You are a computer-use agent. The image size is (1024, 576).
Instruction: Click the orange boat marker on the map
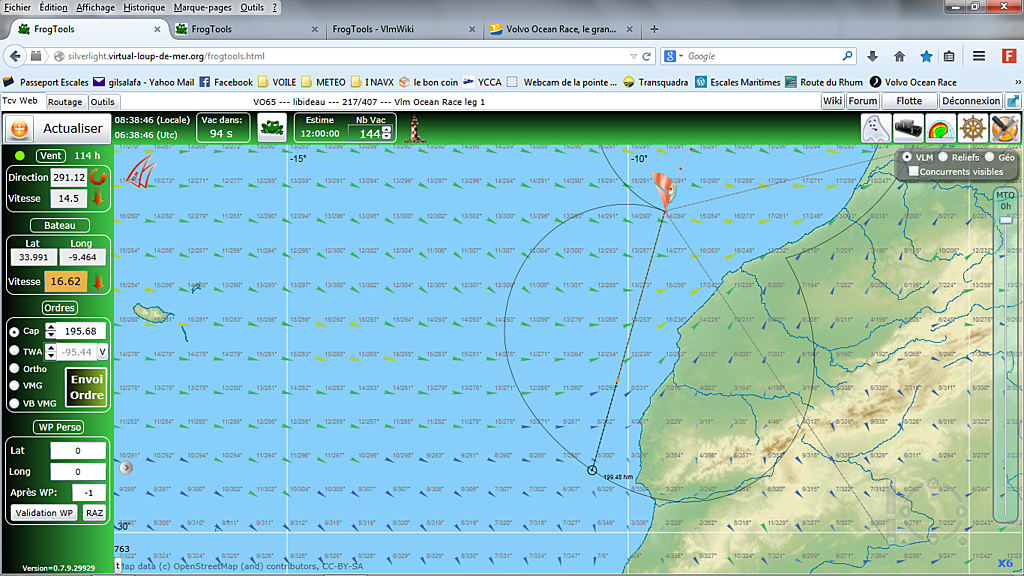click(x=664, y=190)
